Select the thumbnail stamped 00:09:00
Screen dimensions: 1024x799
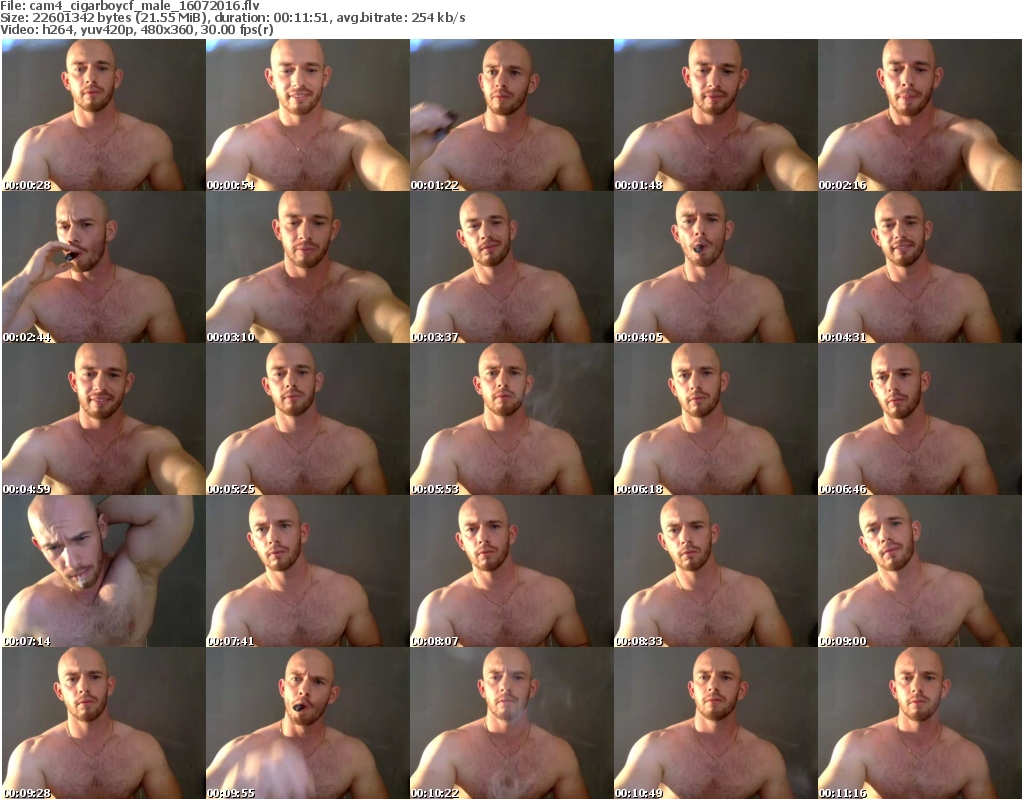pyautogui.click(x=920, y=572)
